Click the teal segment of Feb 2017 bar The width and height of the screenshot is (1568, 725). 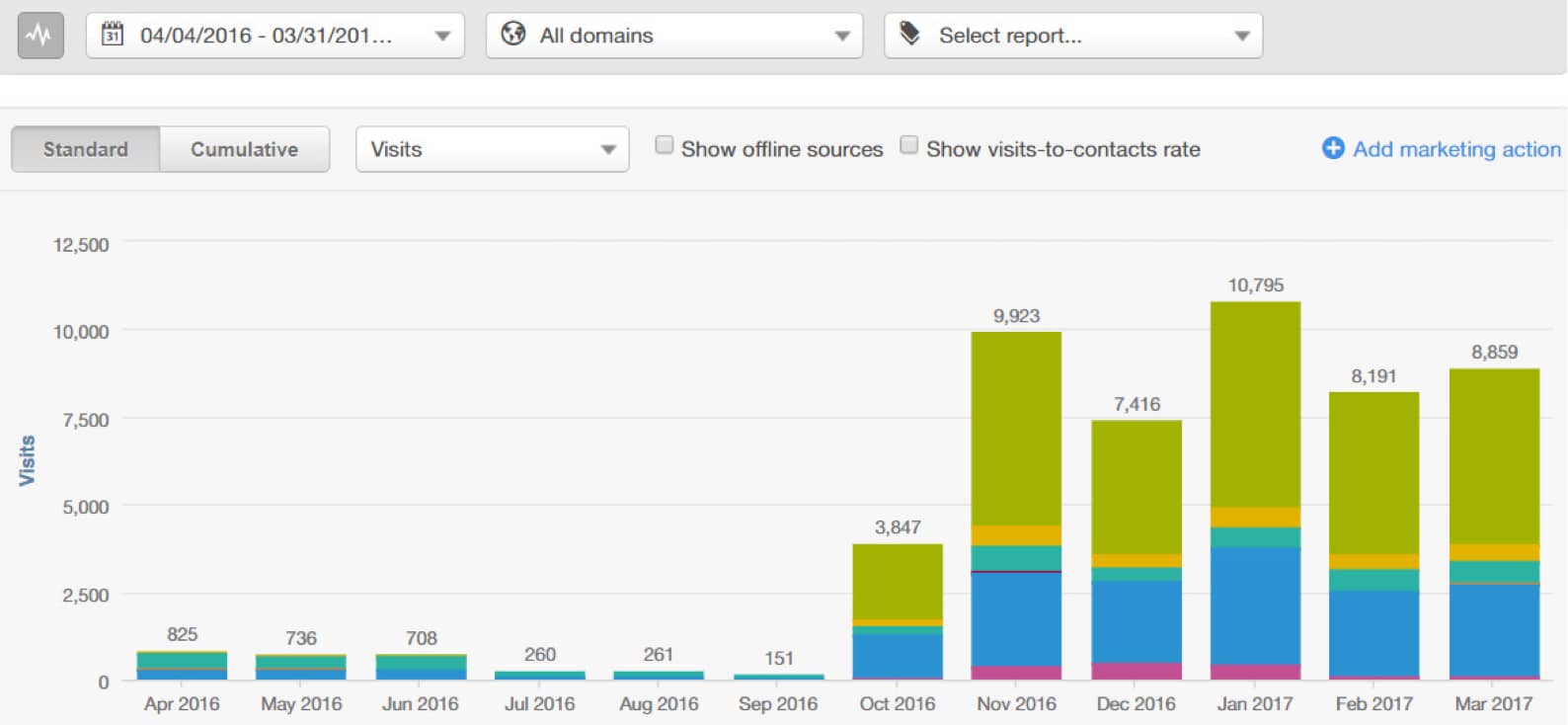[x=1373, y=581]
